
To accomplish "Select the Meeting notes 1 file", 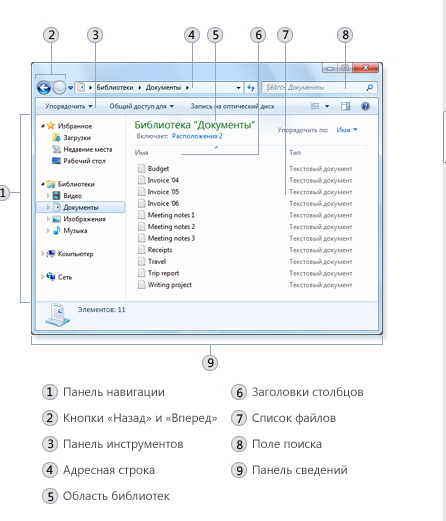I will coord(171,215).
